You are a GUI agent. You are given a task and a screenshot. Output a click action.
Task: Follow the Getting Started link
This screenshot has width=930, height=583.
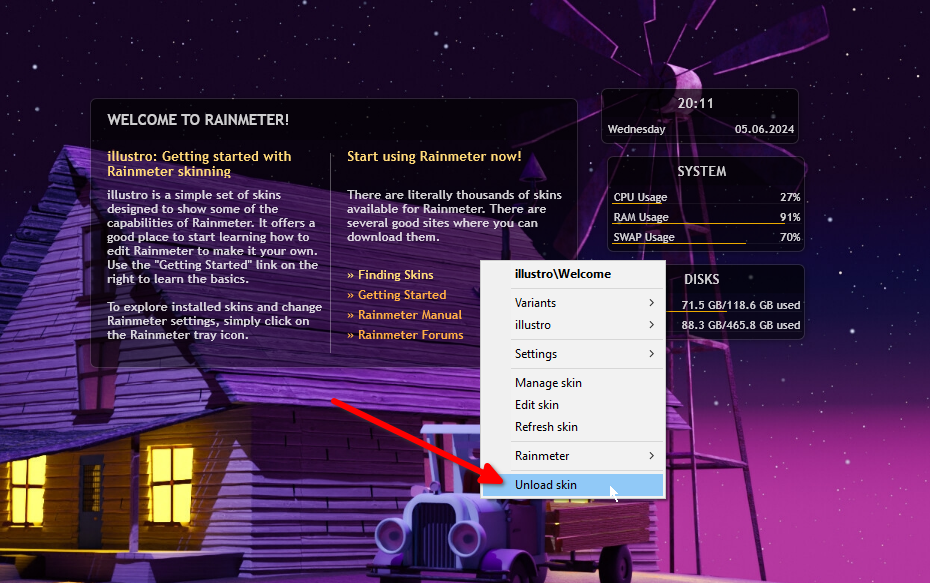tap(402, 295)
